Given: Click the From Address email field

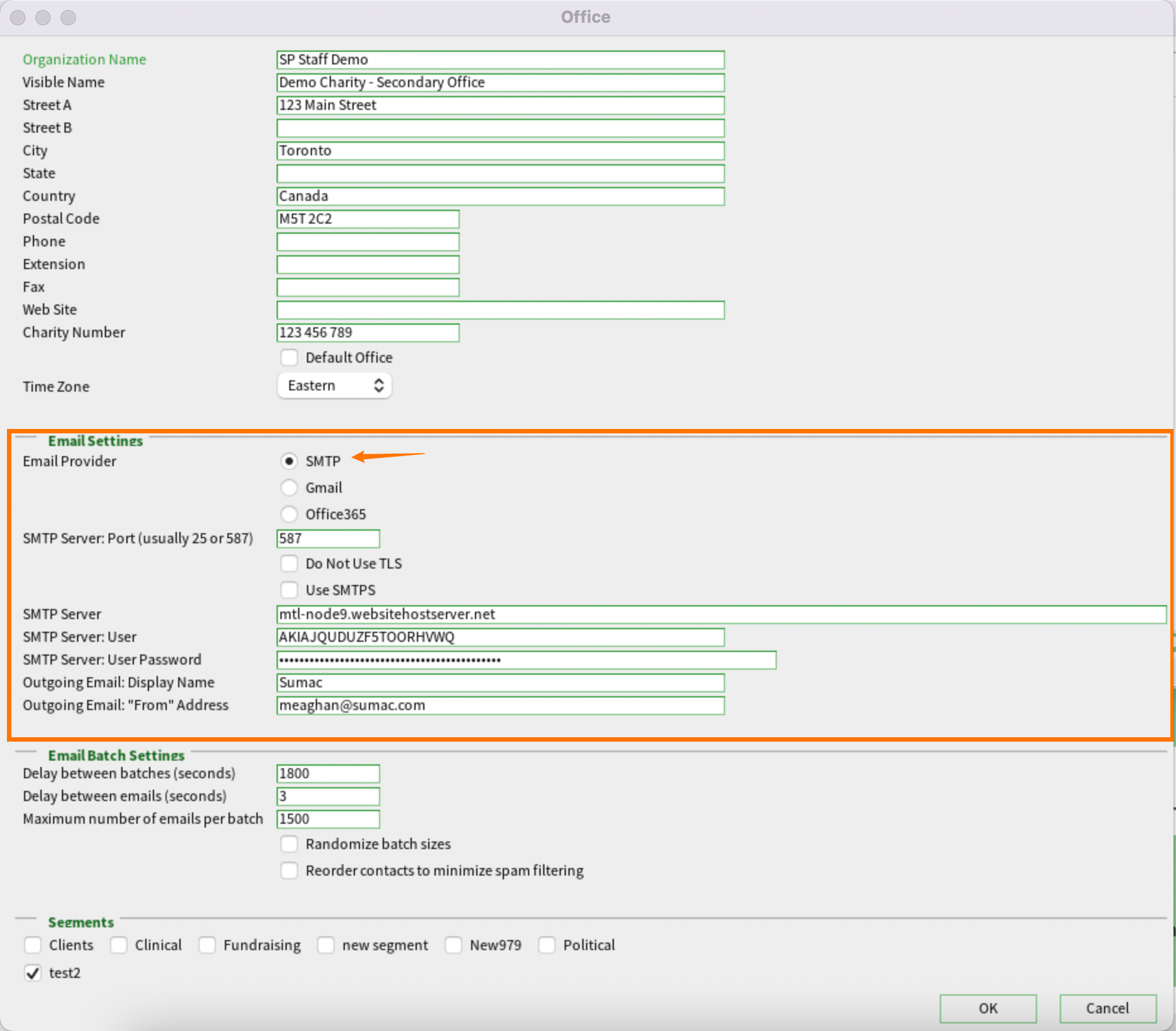Looking at the screenshot, I should coord(500,705).
